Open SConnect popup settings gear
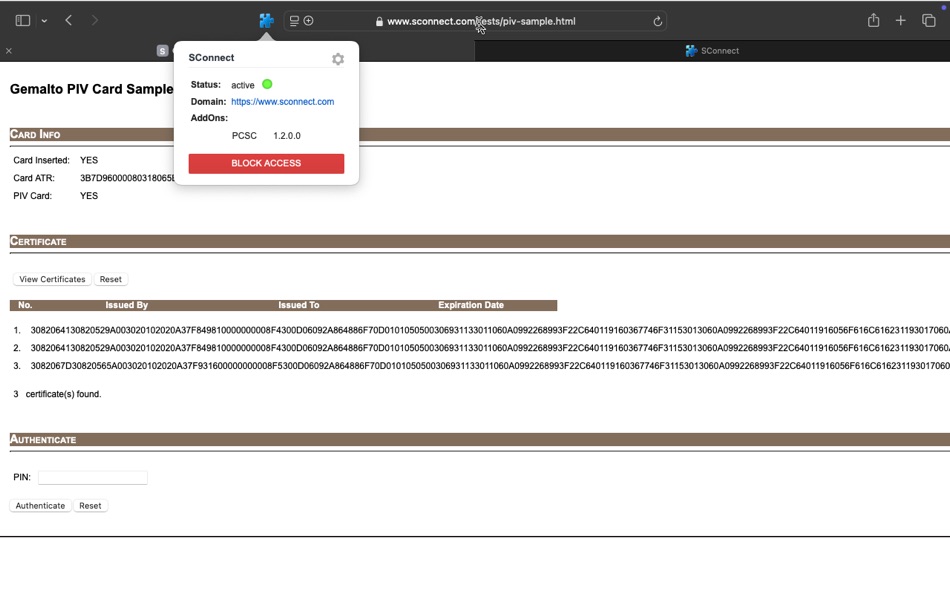 click(338, 59)
